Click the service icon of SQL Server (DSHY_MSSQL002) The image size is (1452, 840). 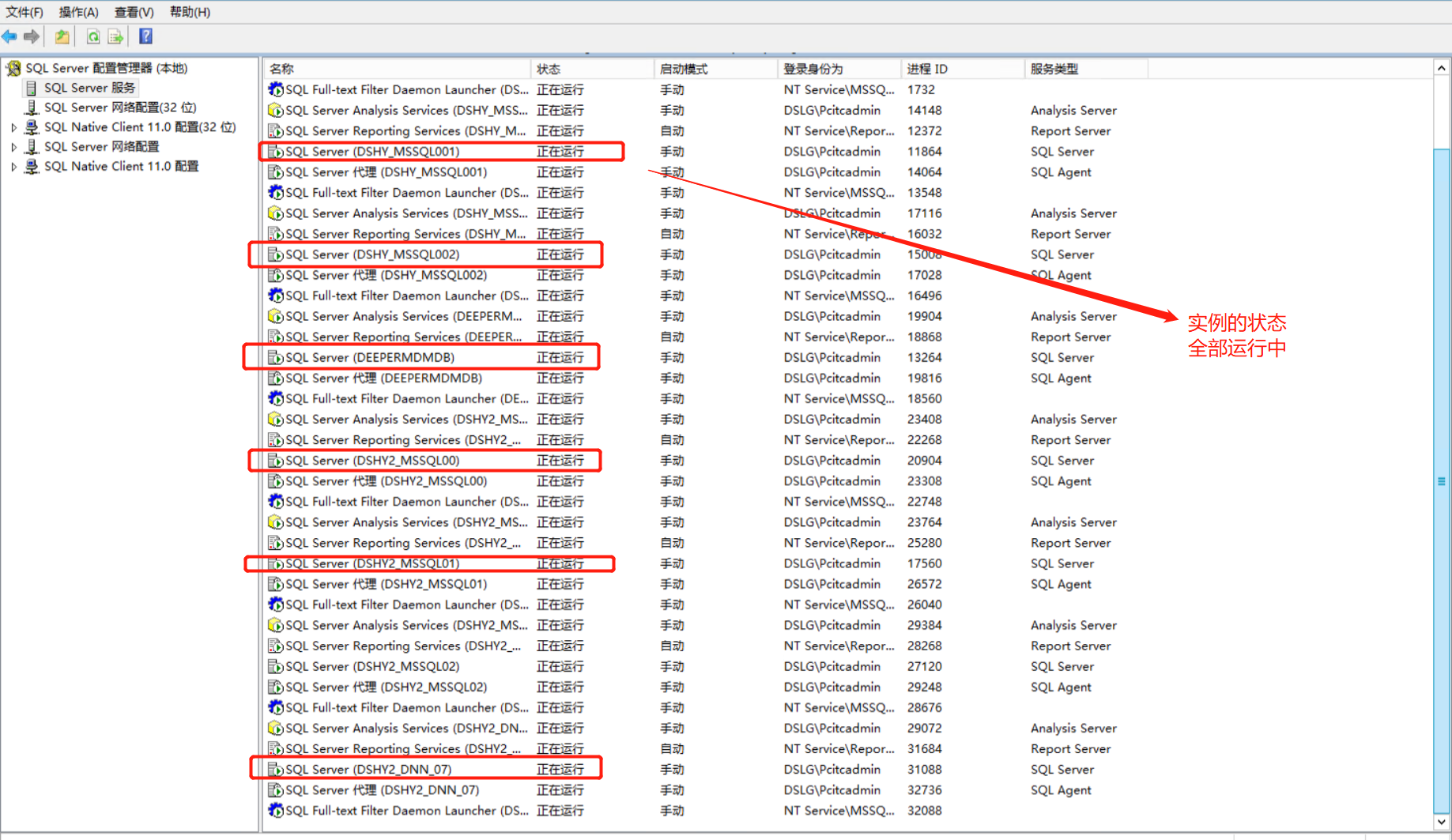pyautogui.click(x=275, y=254)
